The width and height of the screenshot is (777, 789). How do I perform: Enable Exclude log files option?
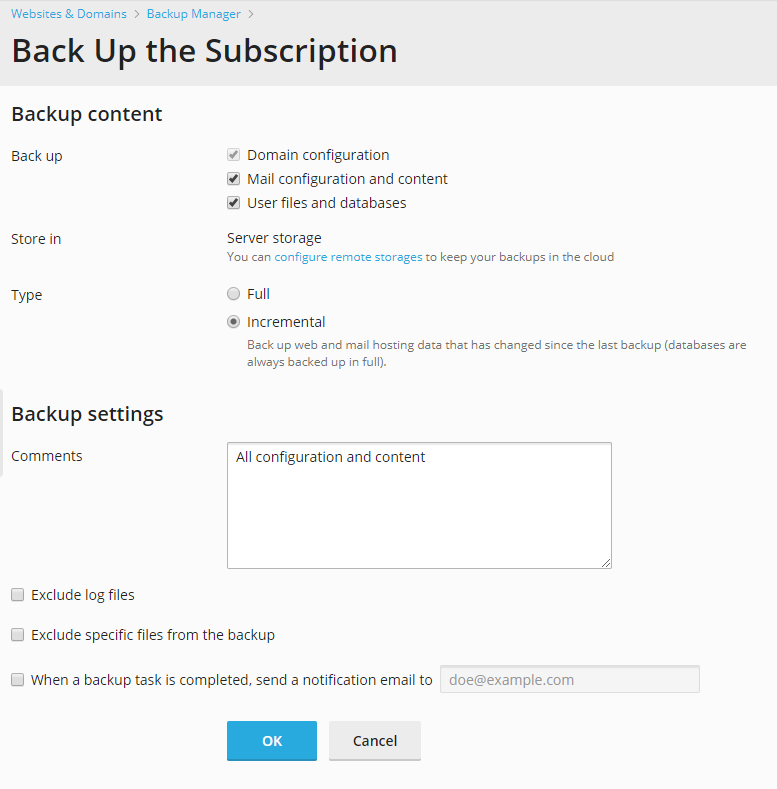point(17,595)
